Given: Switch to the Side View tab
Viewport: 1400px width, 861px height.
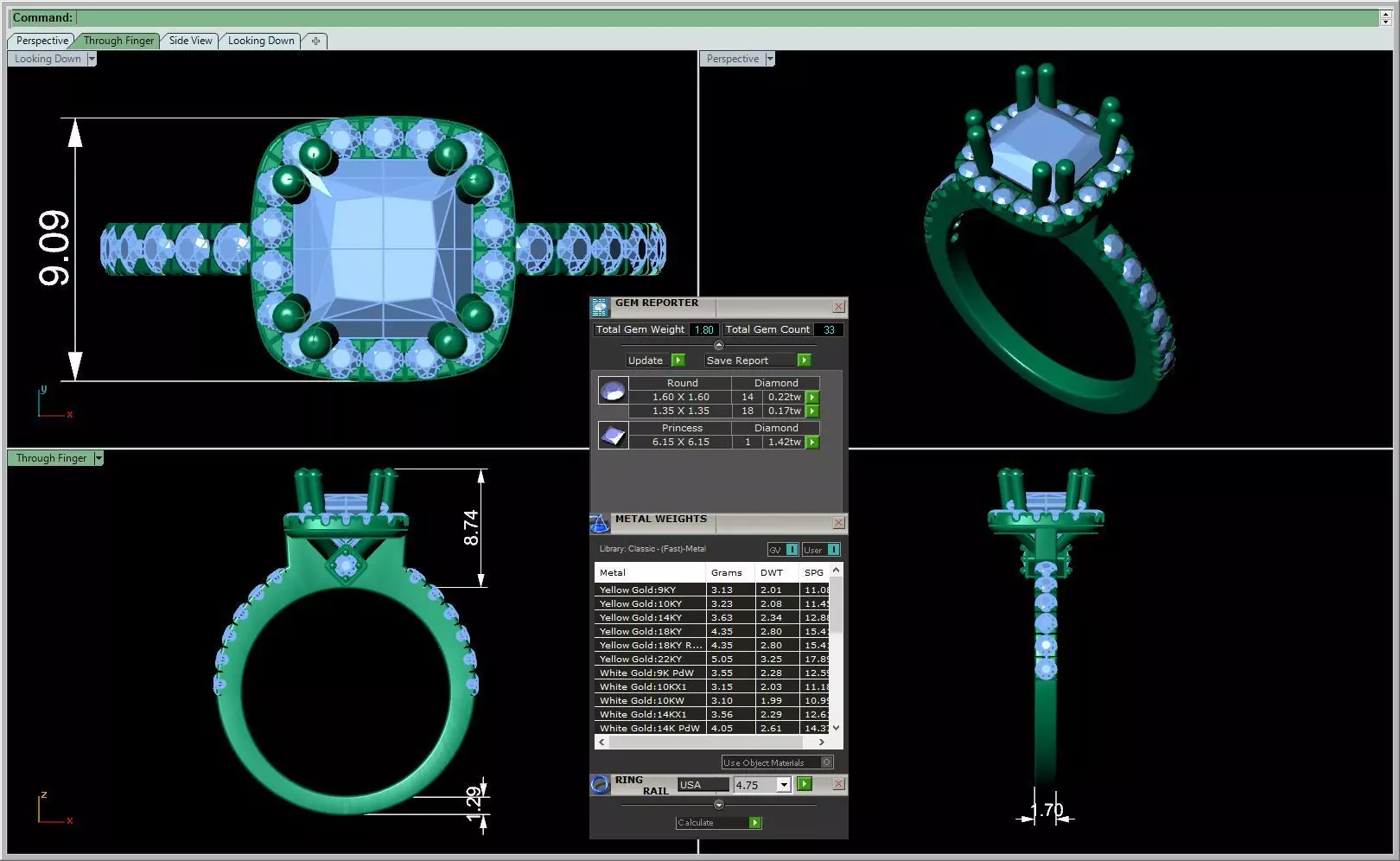Looking at the screenshot, I should click(190, 41).
